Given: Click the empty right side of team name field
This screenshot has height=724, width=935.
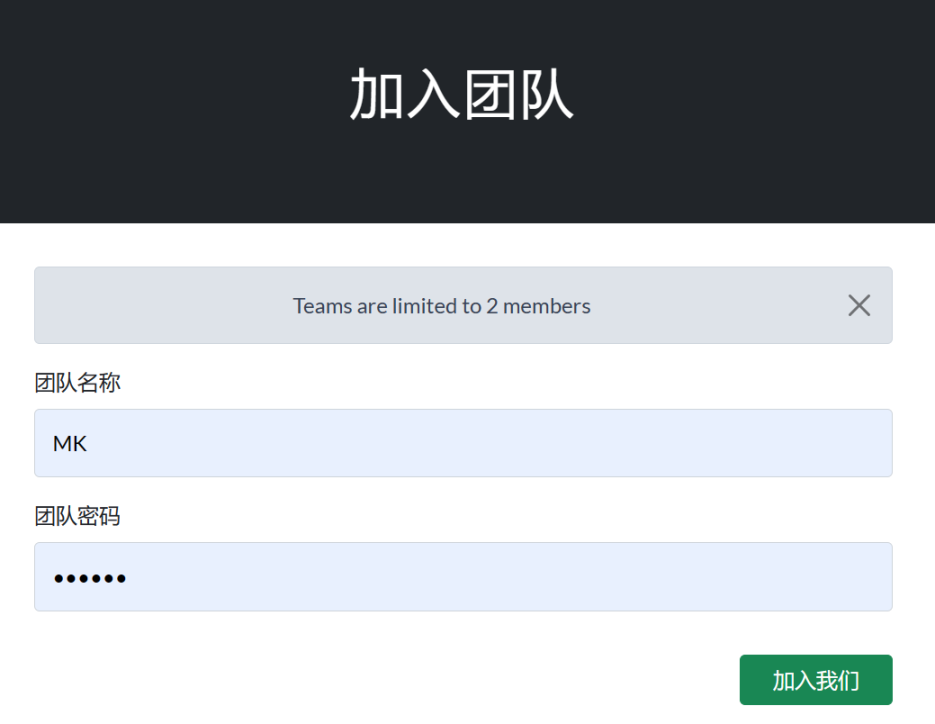Looking at the screenshot, I should 700,443.
